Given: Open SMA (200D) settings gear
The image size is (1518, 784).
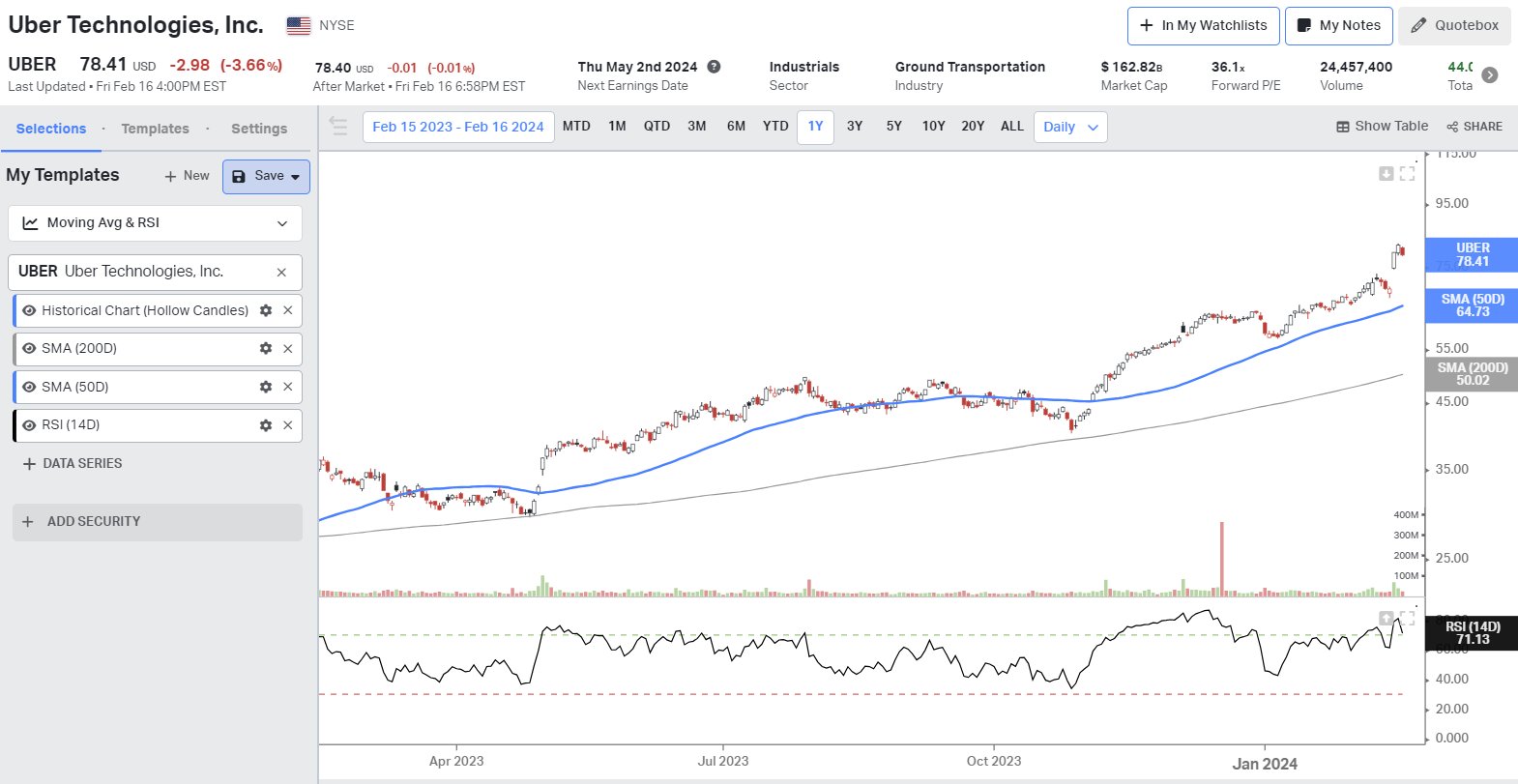Looking at the screenshot, I should [266, 348].
